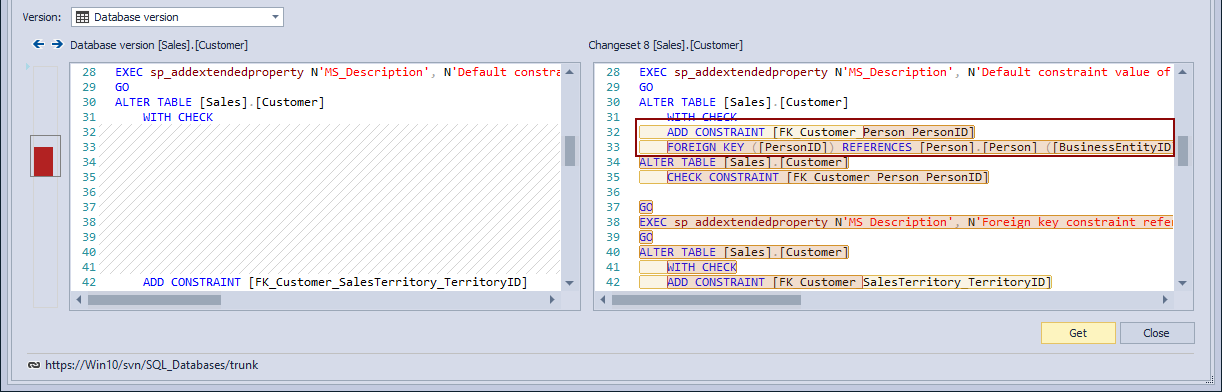
Task: Click right pane horizontal scroll left arrow
Action: point(601,299)
